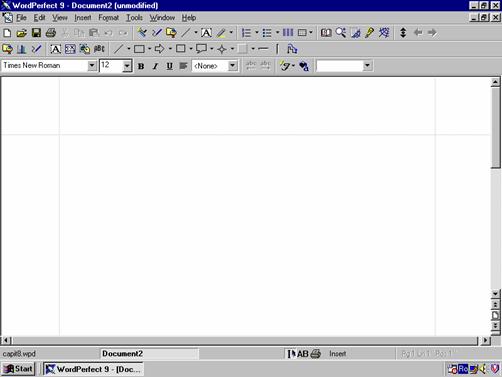The height and width of the screenshot is (377, 502).
Task: Toggle Bold formatting
Action: click(x=141, y=66)
